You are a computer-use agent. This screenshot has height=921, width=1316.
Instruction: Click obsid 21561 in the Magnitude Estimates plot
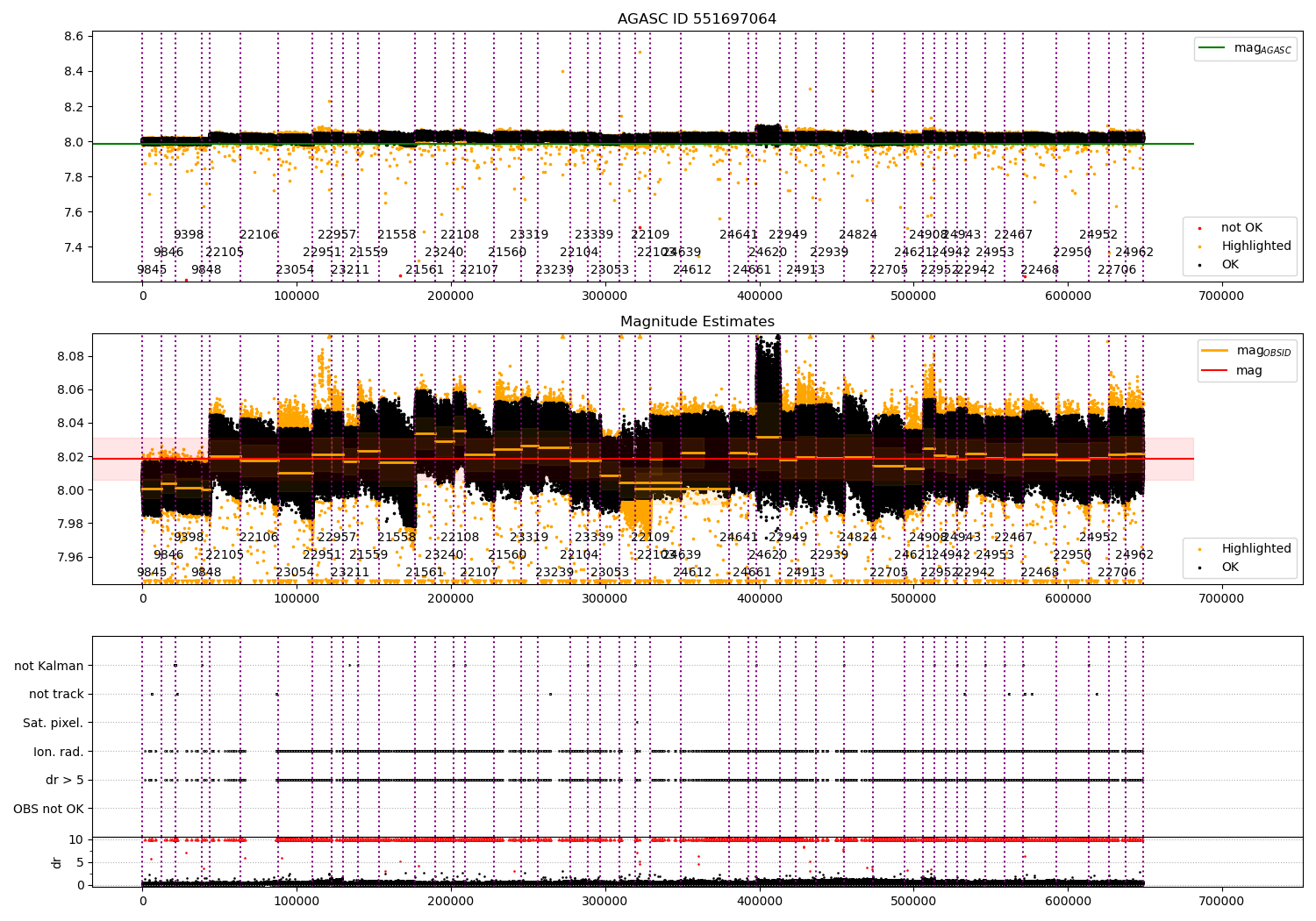point(425,573)
